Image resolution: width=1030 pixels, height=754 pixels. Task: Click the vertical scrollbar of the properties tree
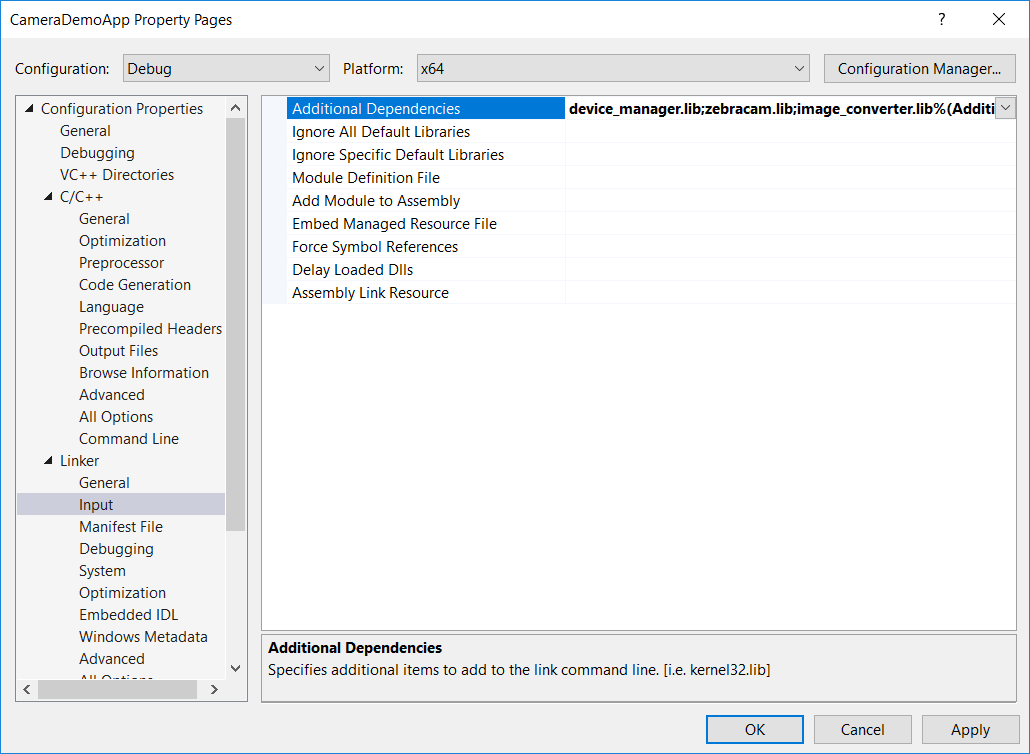point(234,300)
